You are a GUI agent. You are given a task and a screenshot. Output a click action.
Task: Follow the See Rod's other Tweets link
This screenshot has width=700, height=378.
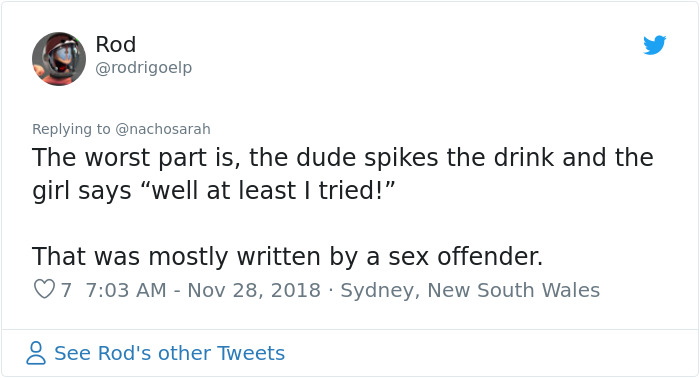[x=170, y=353]
